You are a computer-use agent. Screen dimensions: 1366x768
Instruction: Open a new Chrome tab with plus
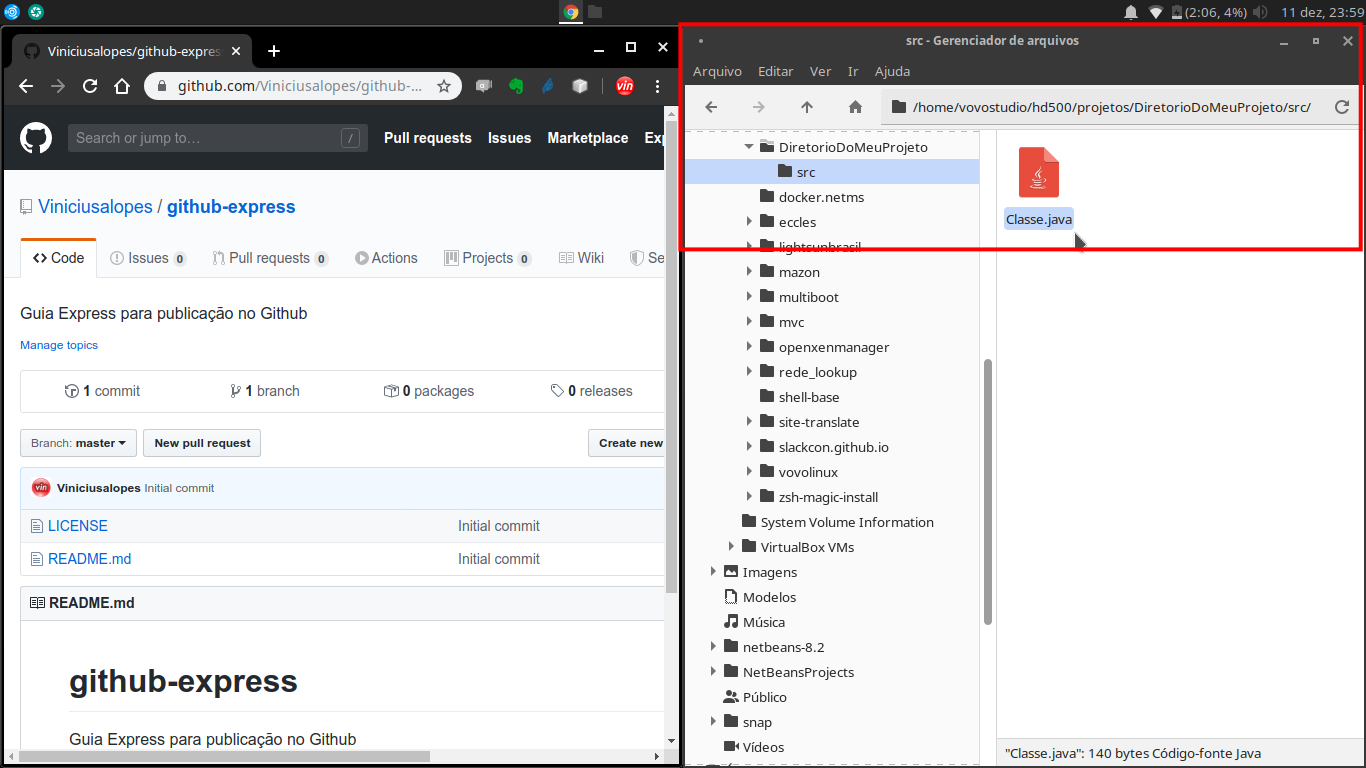(274, 51)
